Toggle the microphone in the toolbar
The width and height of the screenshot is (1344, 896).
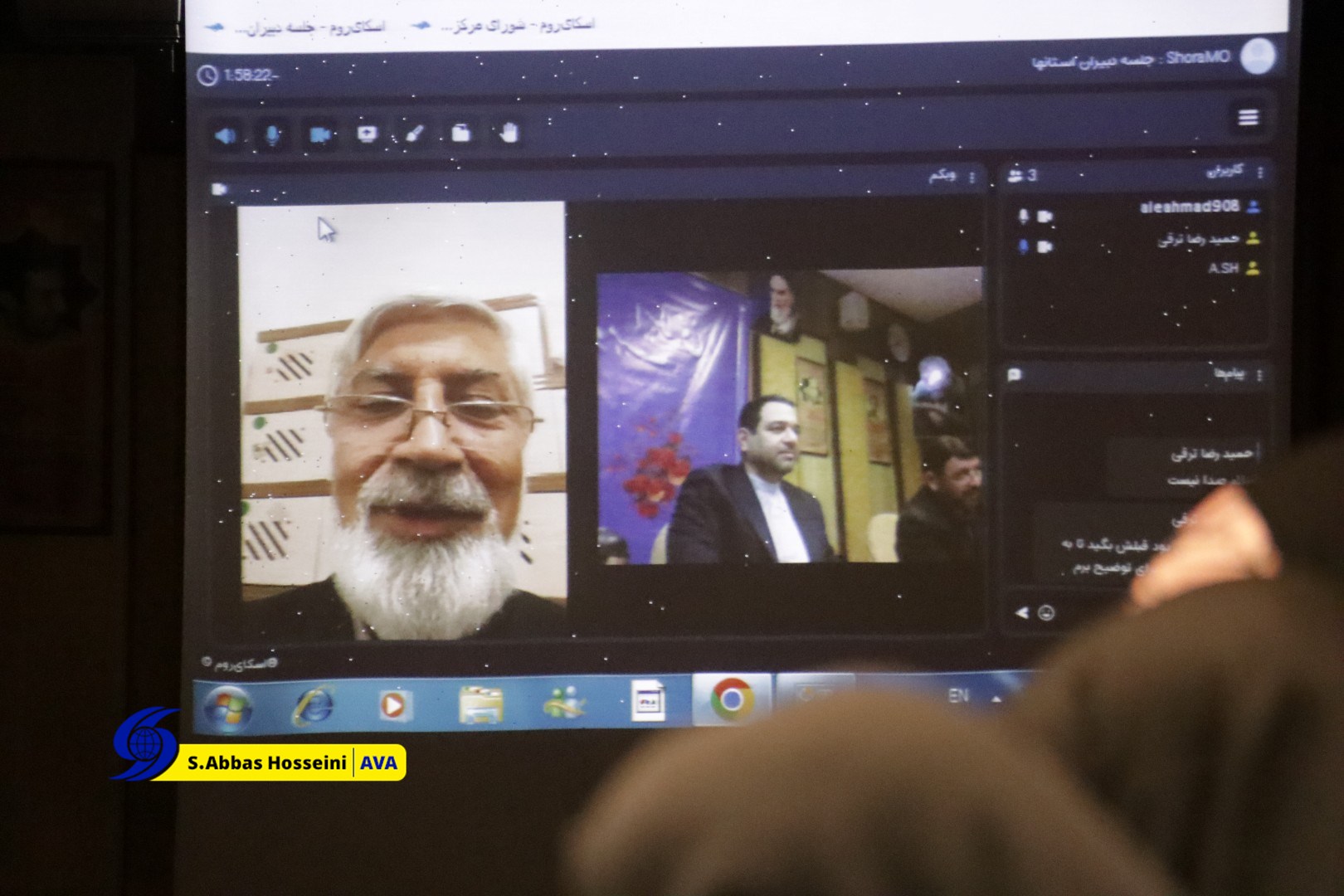(272, 134)
